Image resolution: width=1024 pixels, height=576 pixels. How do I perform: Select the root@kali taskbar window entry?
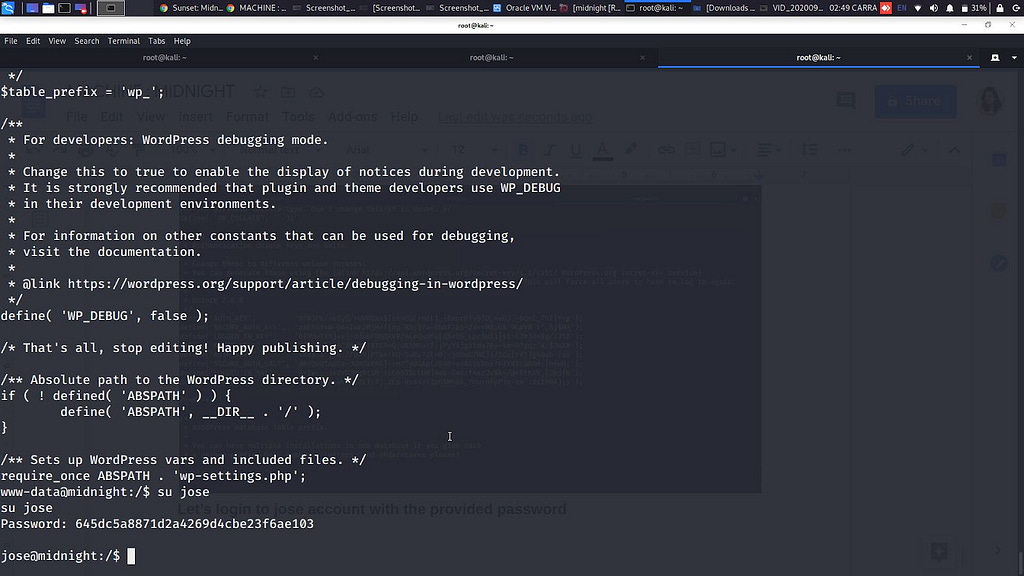[656, 8]
